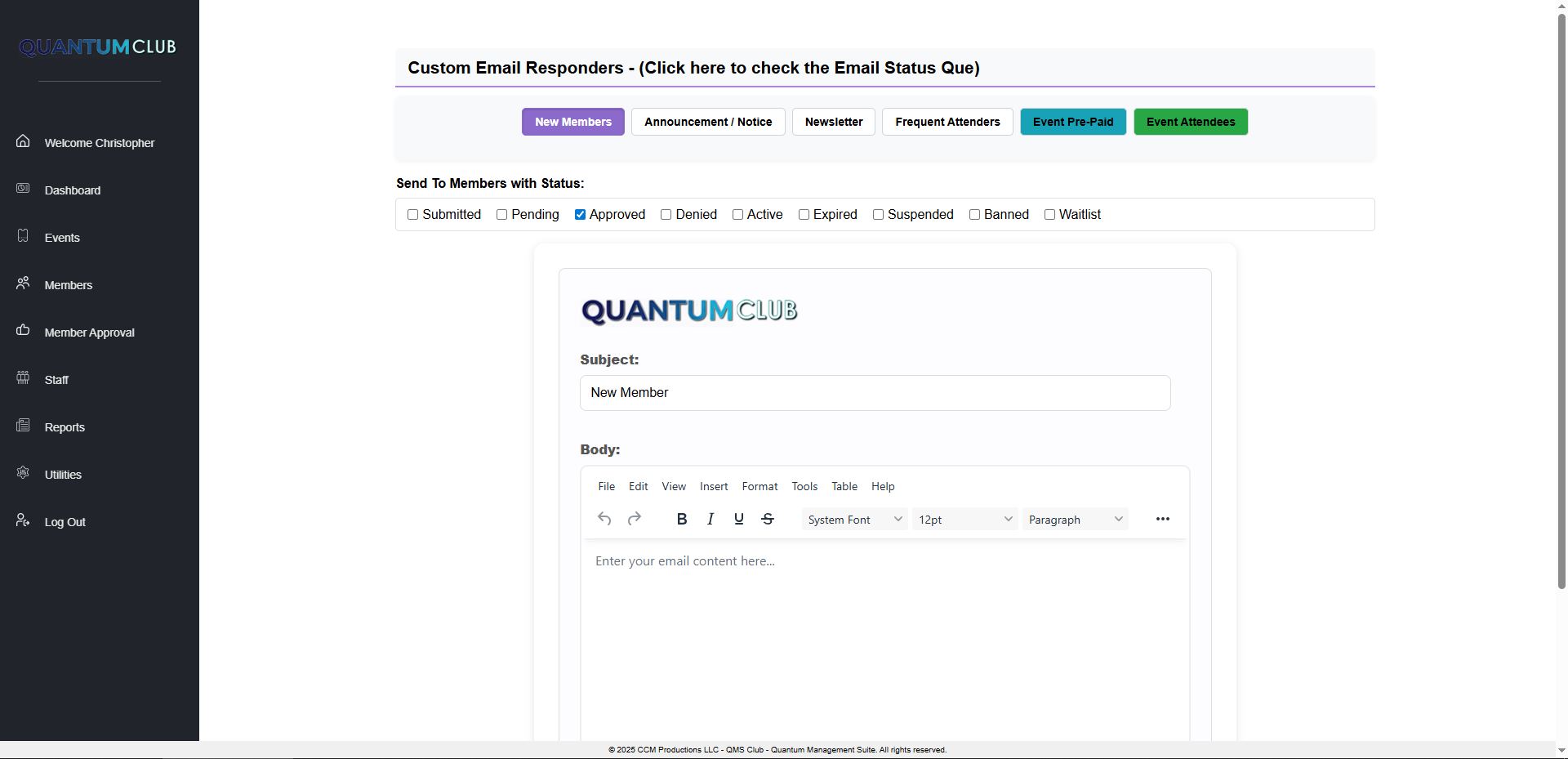Check the Pending member status checkbox
This screenshot has width=1568, height=759.
tap(501, 214)
